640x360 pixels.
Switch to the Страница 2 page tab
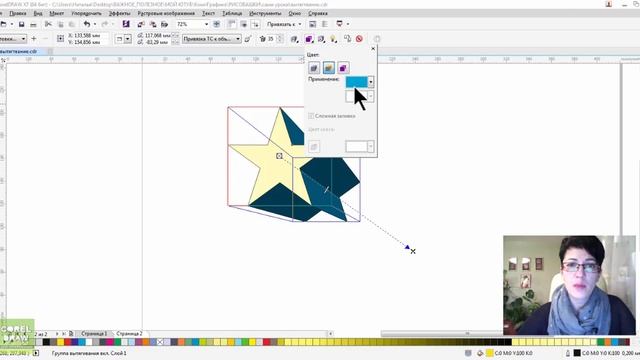point(129,334)
